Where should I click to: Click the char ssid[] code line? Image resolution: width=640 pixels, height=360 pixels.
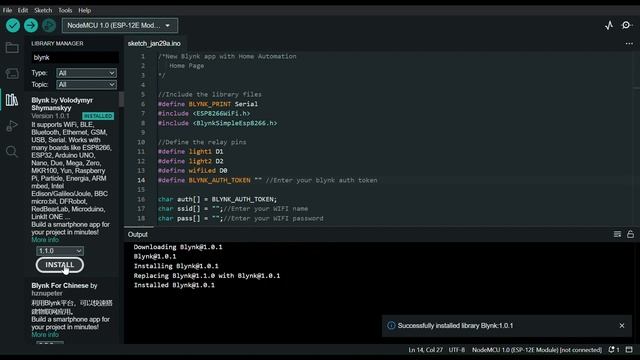click(233, 209)
